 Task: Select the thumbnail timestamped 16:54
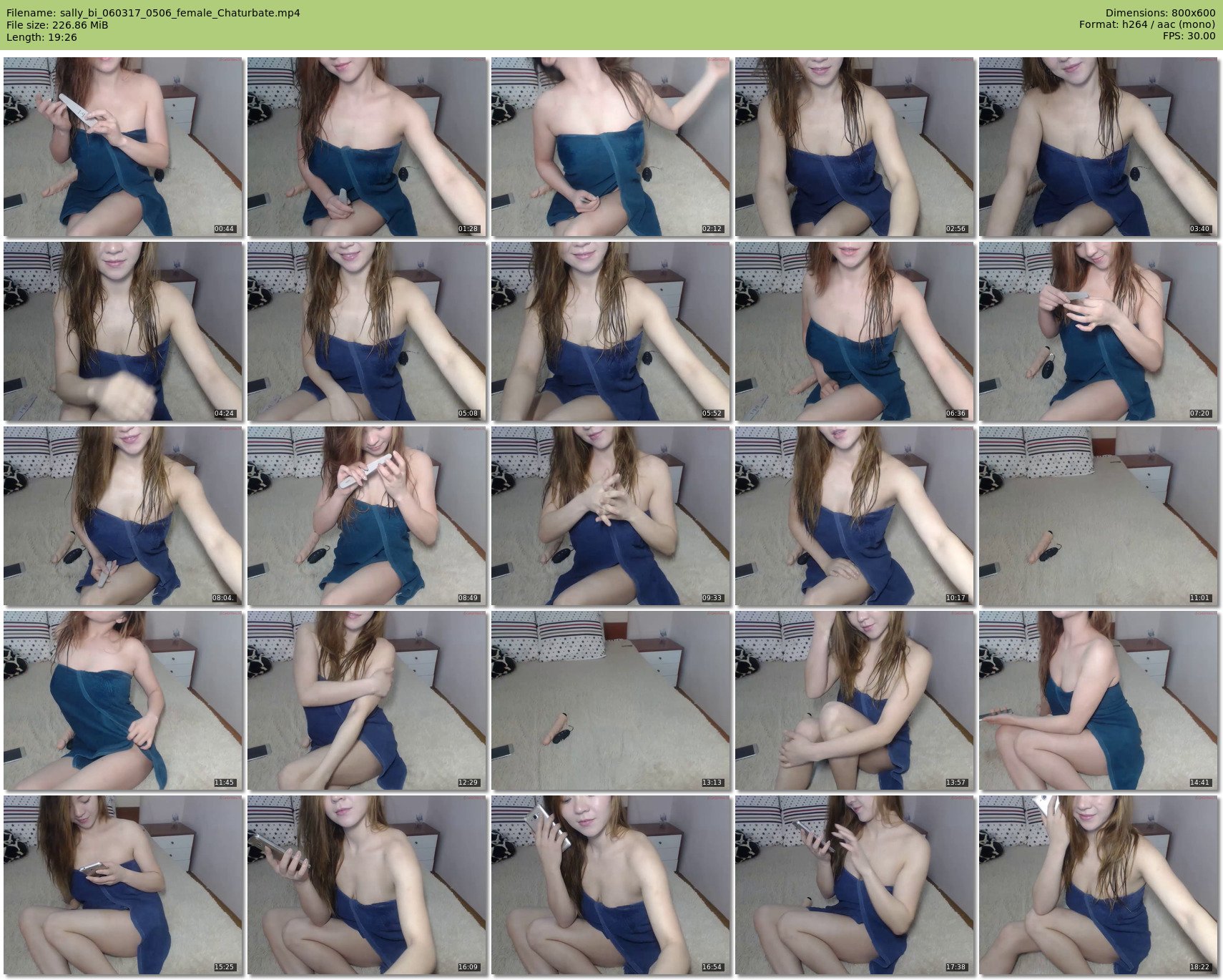611,885
